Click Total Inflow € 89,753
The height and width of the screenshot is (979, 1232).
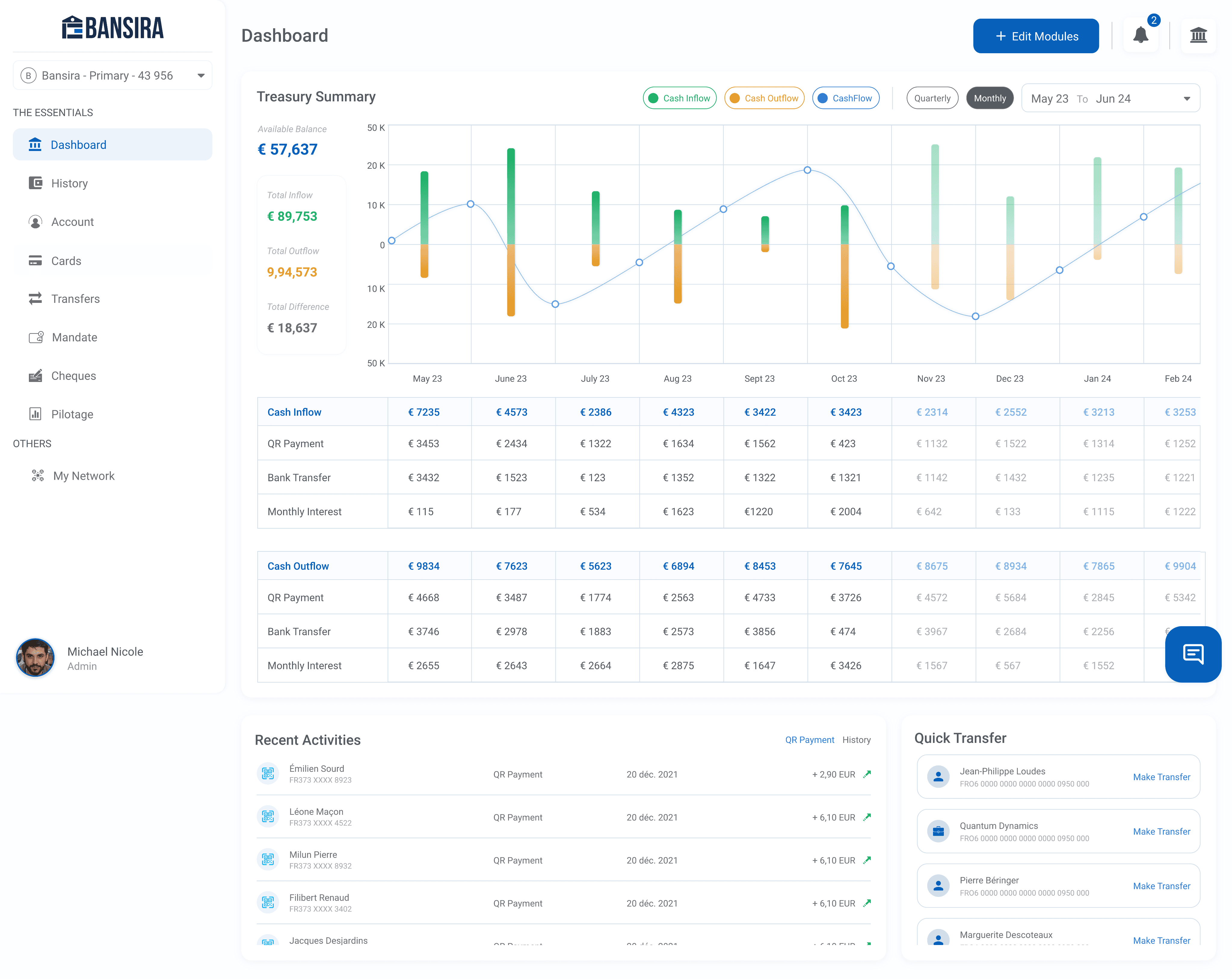pos(291,215)
